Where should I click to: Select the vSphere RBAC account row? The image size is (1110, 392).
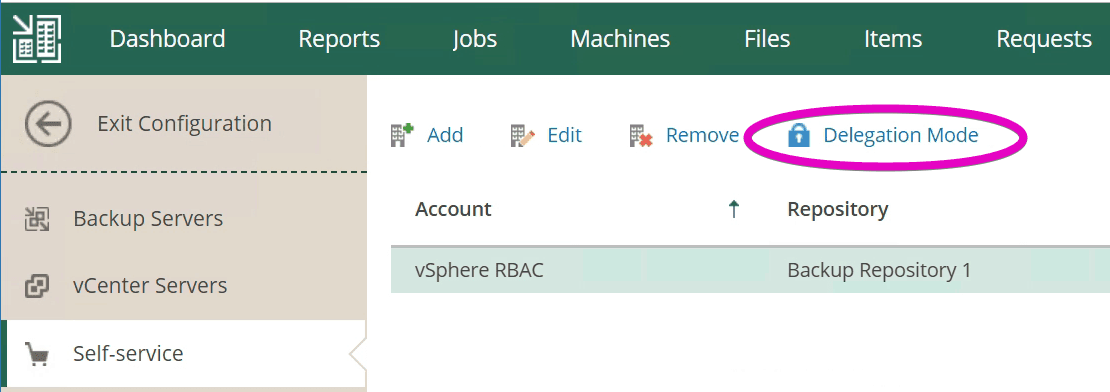click(x=750, y=270)
